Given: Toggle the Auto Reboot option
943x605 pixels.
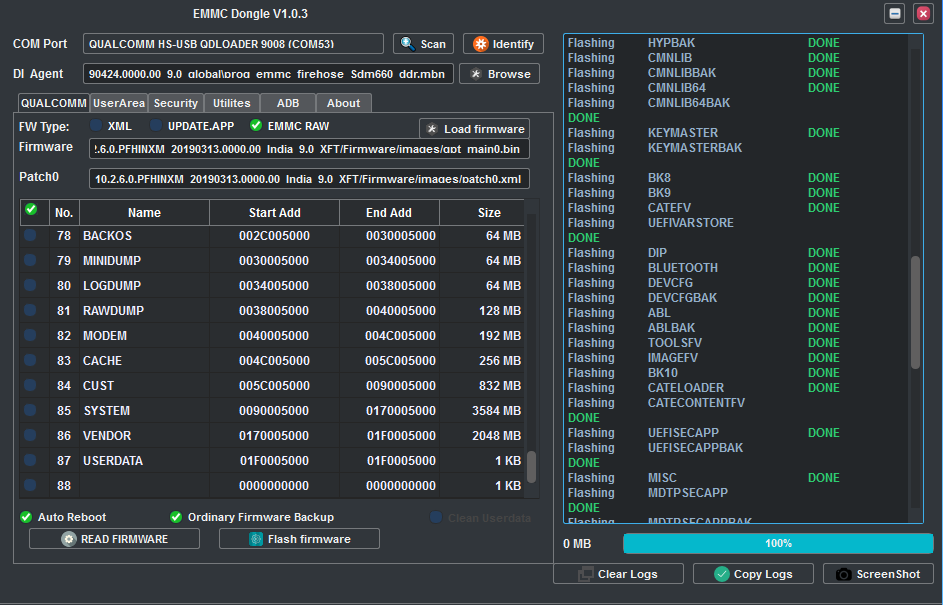Looking at the screenshot, I should (26, 517).
